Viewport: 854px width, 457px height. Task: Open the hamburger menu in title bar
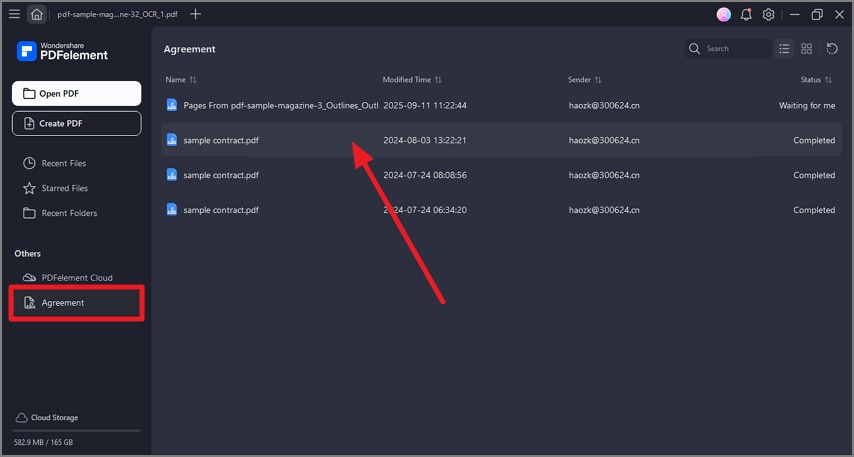[14, 15]
